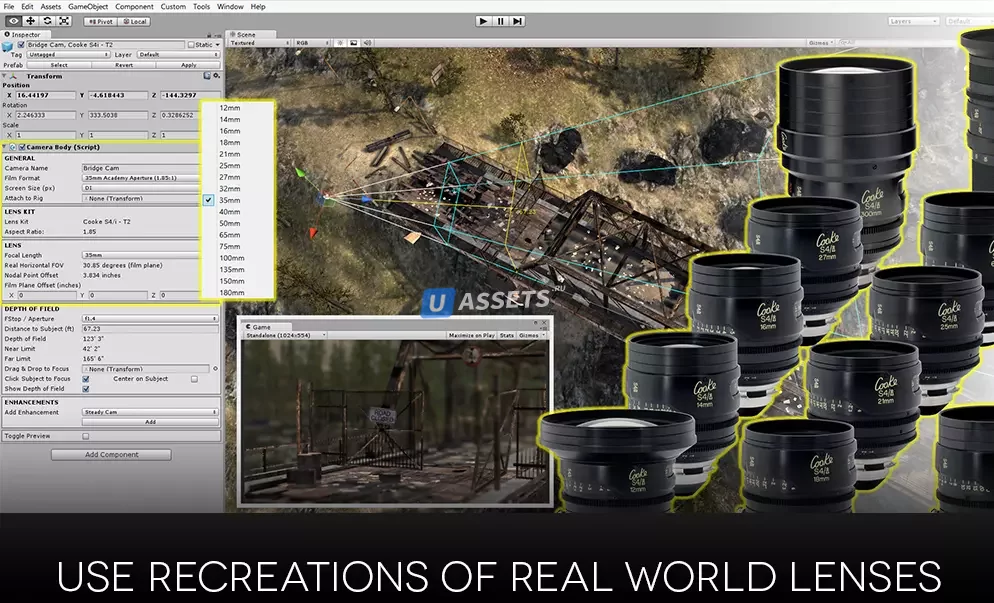Viewport: 994px width, 603px height.
Task: Open the Transform help book icon
Action: click(207, 75)
